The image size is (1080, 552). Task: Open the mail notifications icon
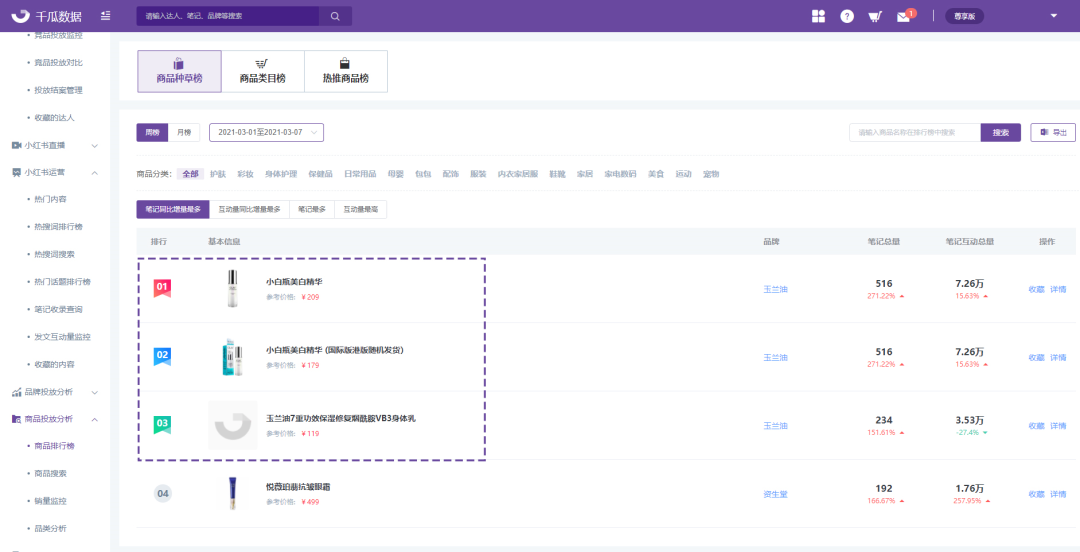pos(904,17)
